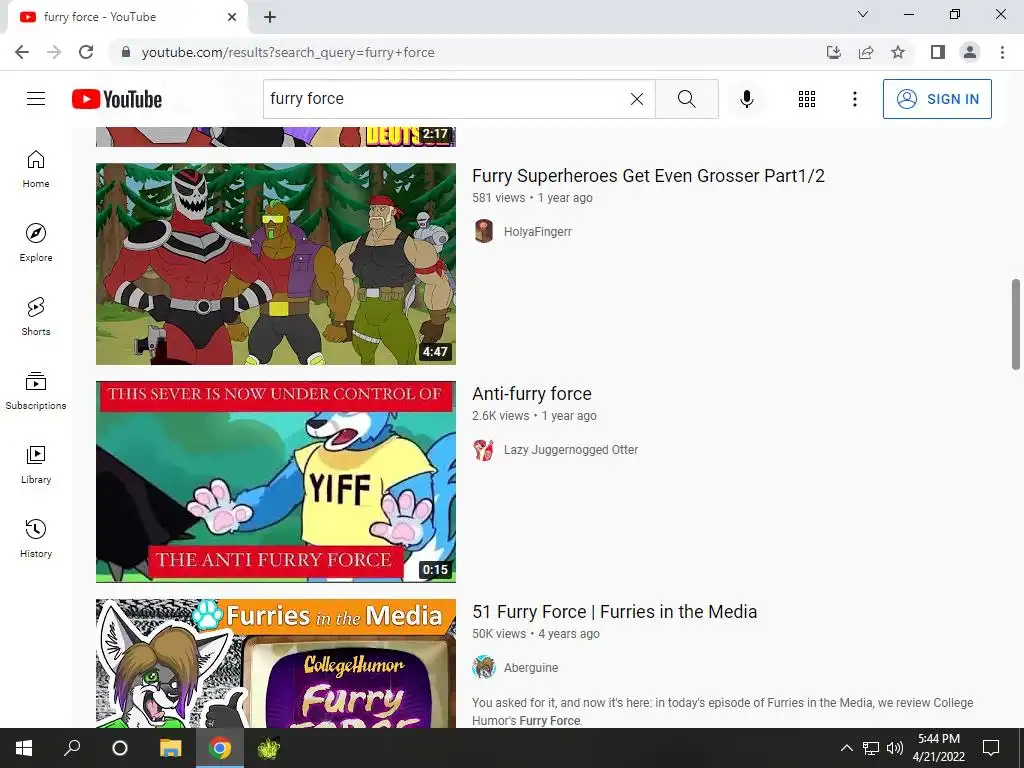This screenshot has width=1024, height=768.
Task: Click Lazy Juggernogged Otter avatar
Action: tap(484, 449)
